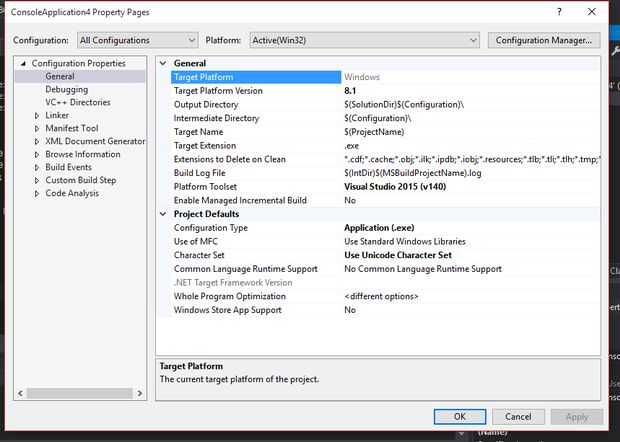This screenshot has width=620, height=442.
Task: Click the Cancel button
Action: pyautogui.click(x=518, y=417)
